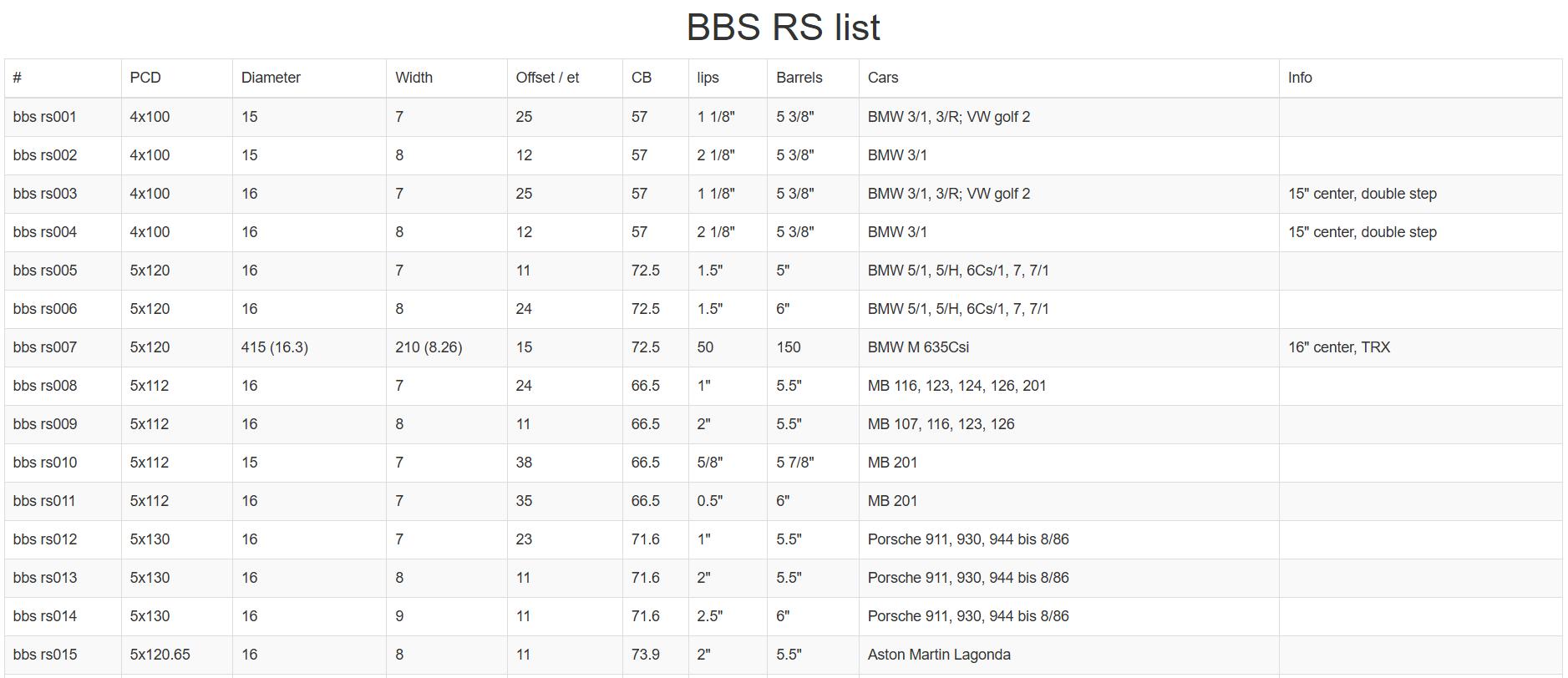Select the bbs rs007 row label

tap(45, 347)
